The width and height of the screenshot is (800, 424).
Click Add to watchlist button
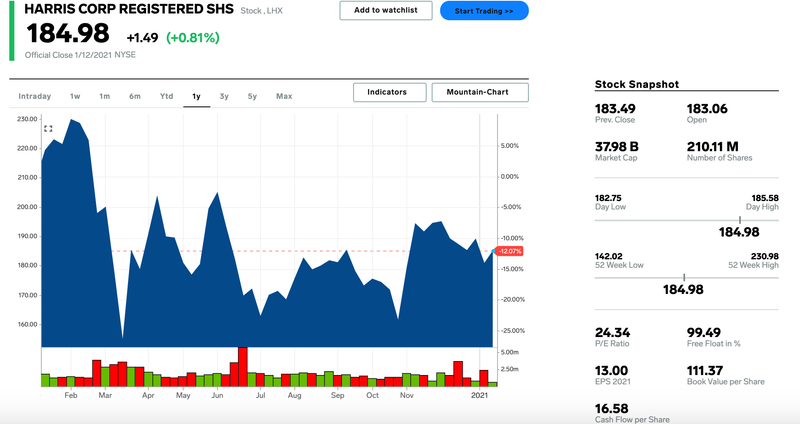point(386,11)
